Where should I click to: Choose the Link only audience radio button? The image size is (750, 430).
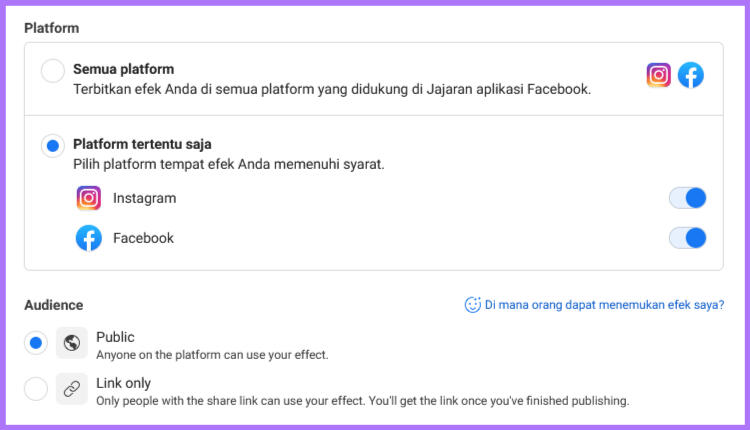coord(36,388)
